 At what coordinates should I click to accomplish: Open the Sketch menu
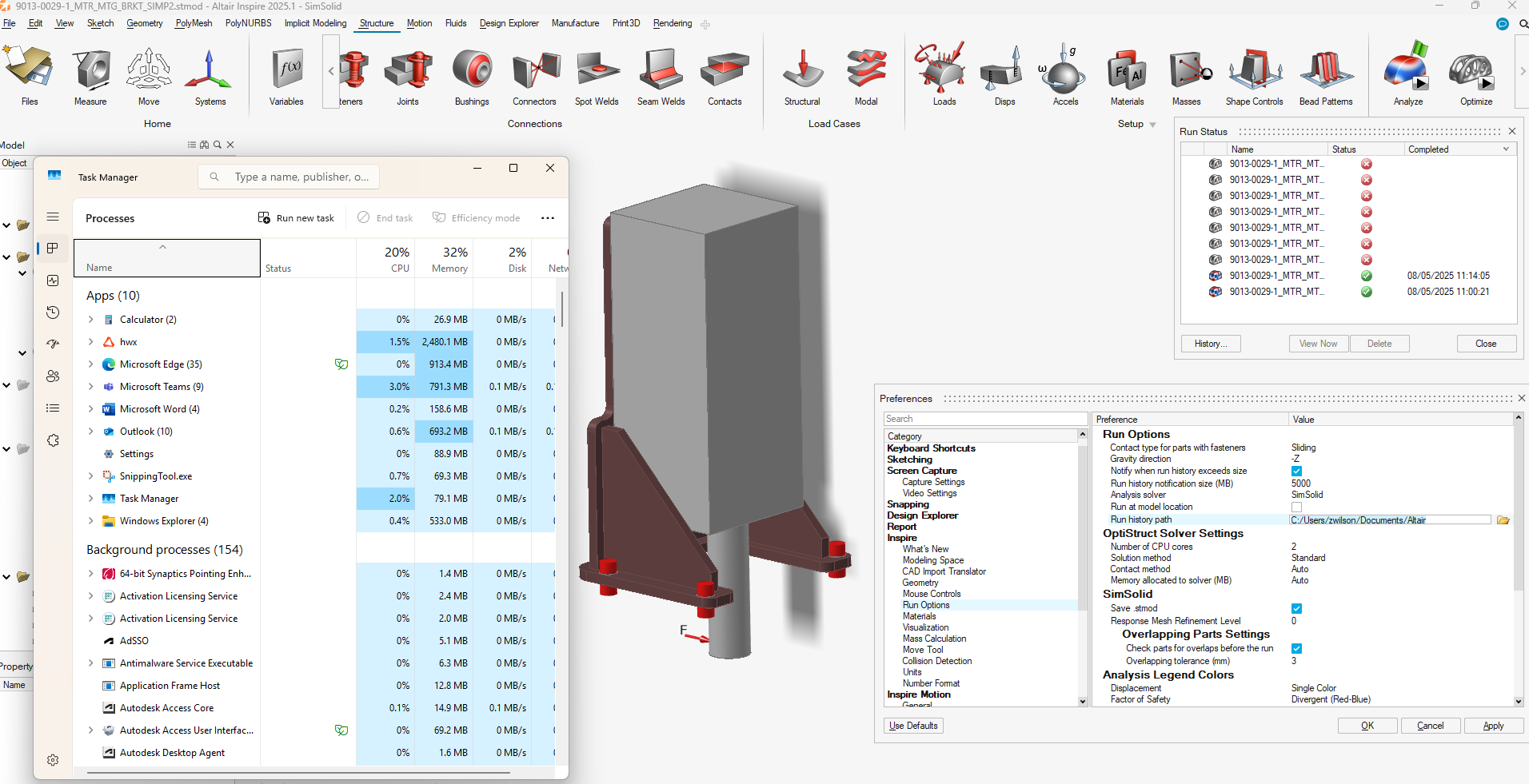pos(100,23)
